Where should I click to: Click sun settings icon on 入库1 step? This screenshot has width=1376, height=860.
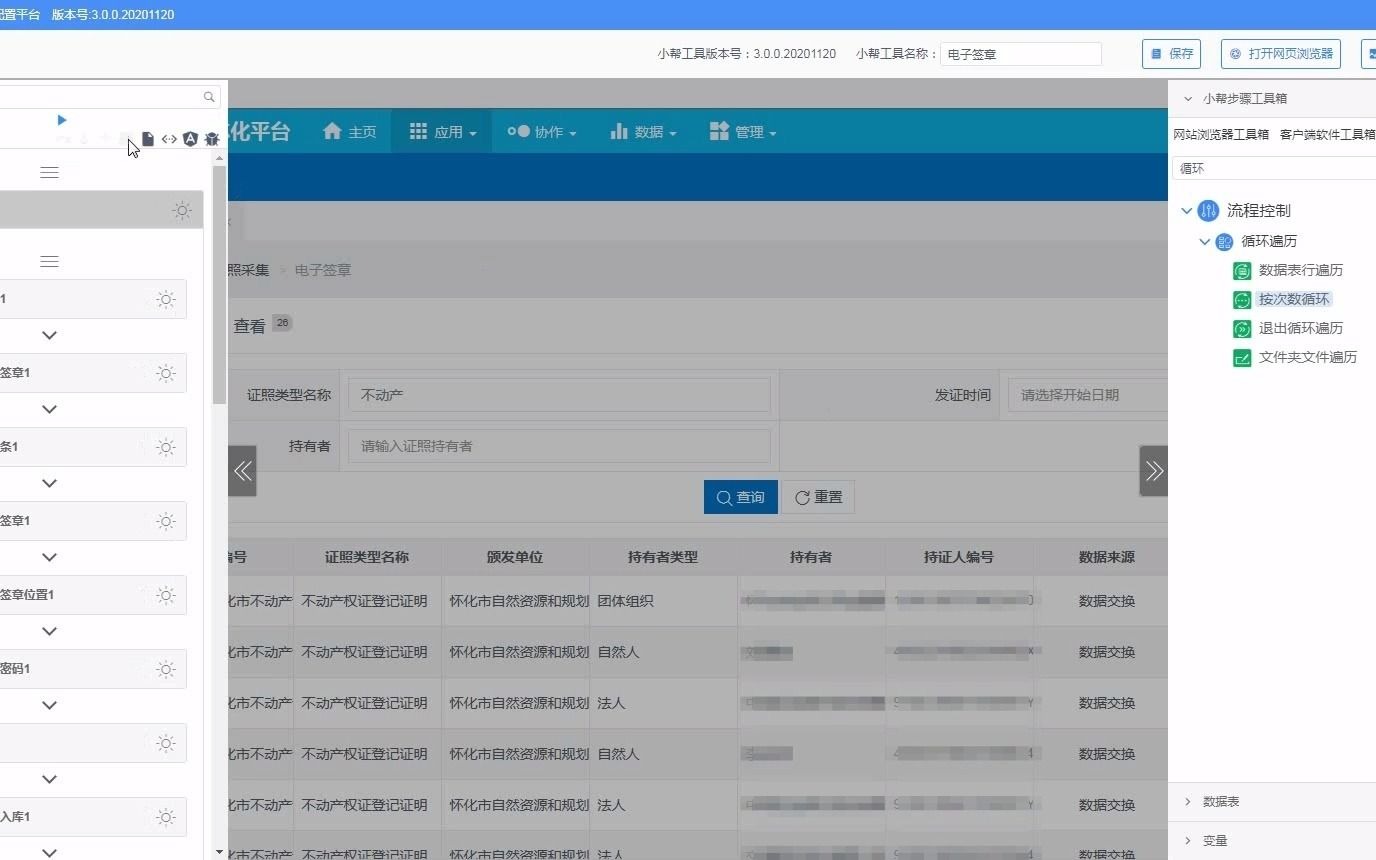pos(166,817)
